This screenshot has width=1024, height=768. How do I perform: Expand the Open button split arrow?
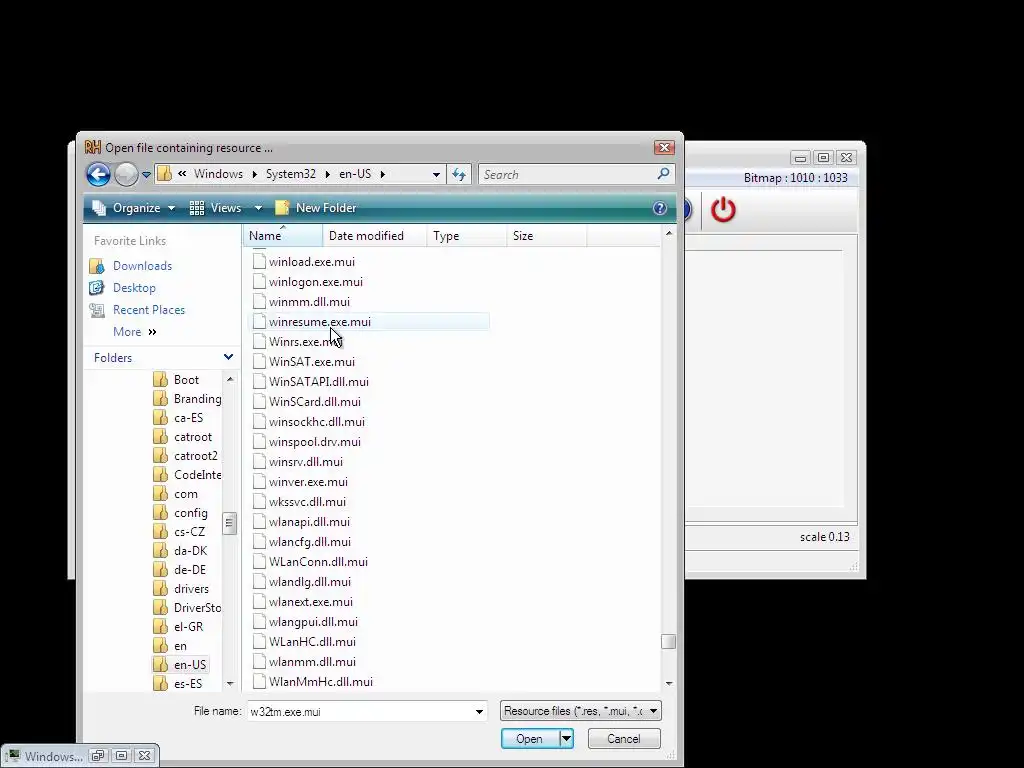click(x=566, y=739)
